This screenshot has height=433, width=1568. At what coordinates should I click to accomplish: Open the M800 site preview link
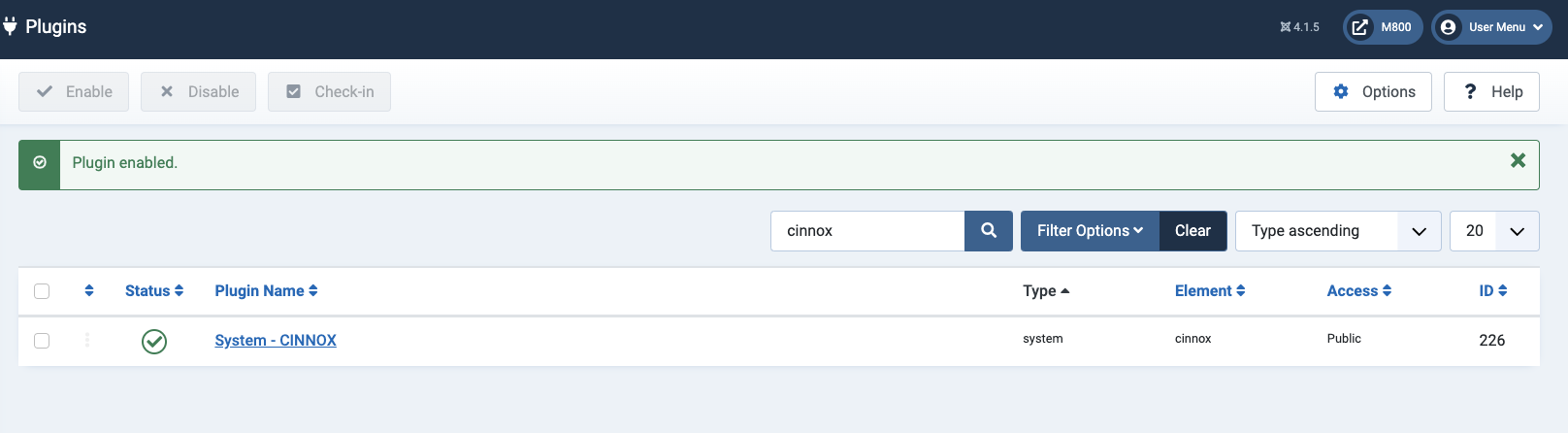click(1382, 27)
